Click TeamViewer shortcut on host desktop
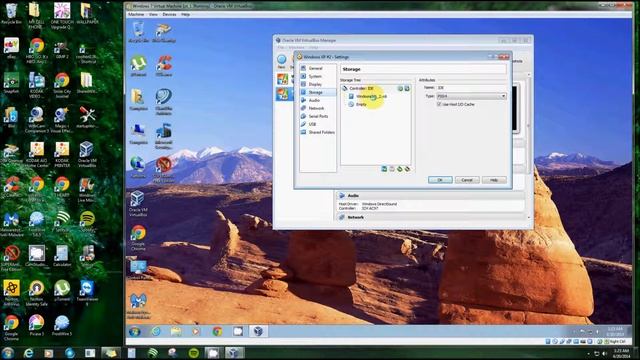The width and height of the screenshot is (640, 360). coord(87,293)
